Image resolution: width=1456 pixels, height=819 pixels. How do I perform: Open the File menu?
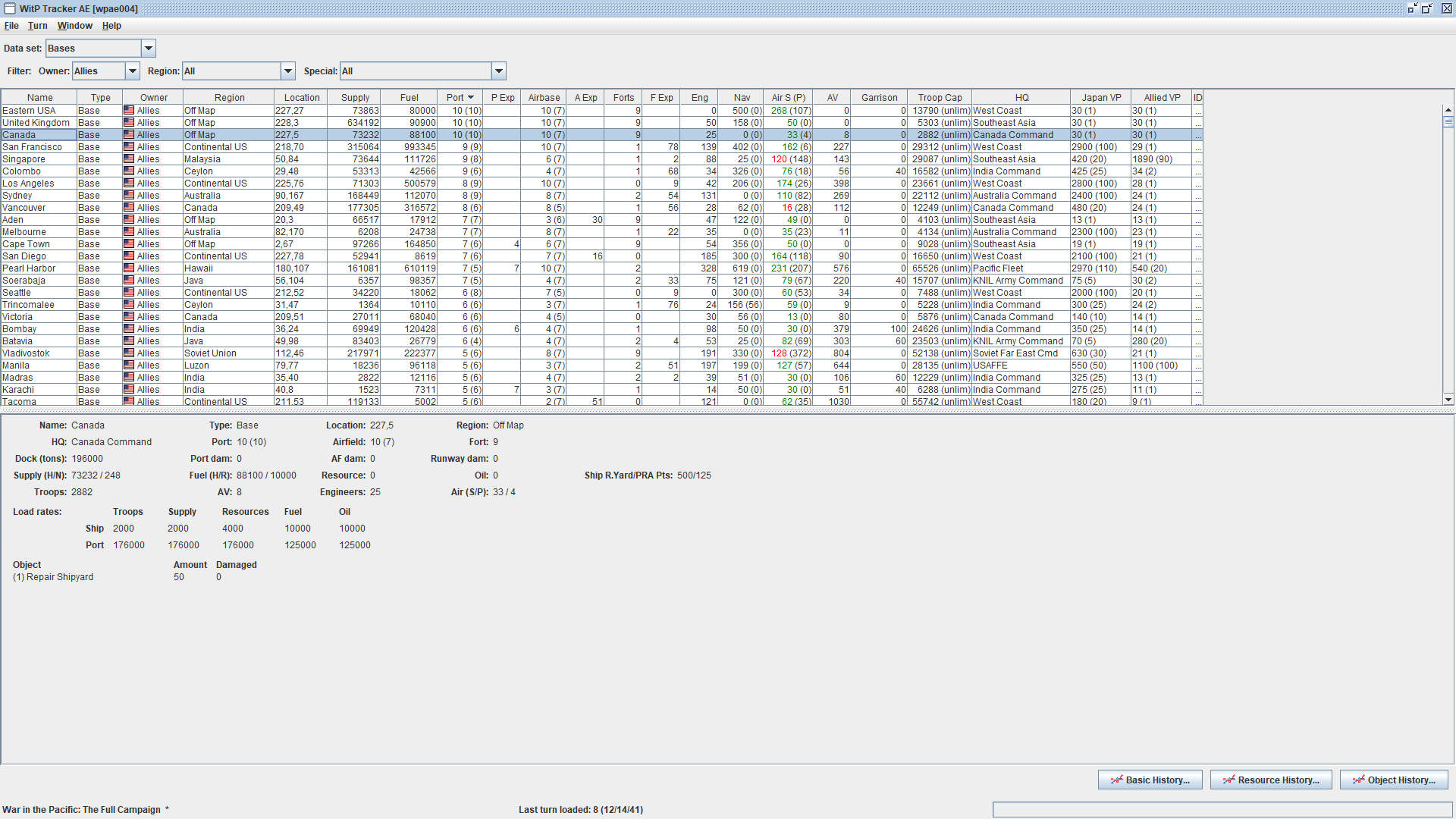coord(11,26)
